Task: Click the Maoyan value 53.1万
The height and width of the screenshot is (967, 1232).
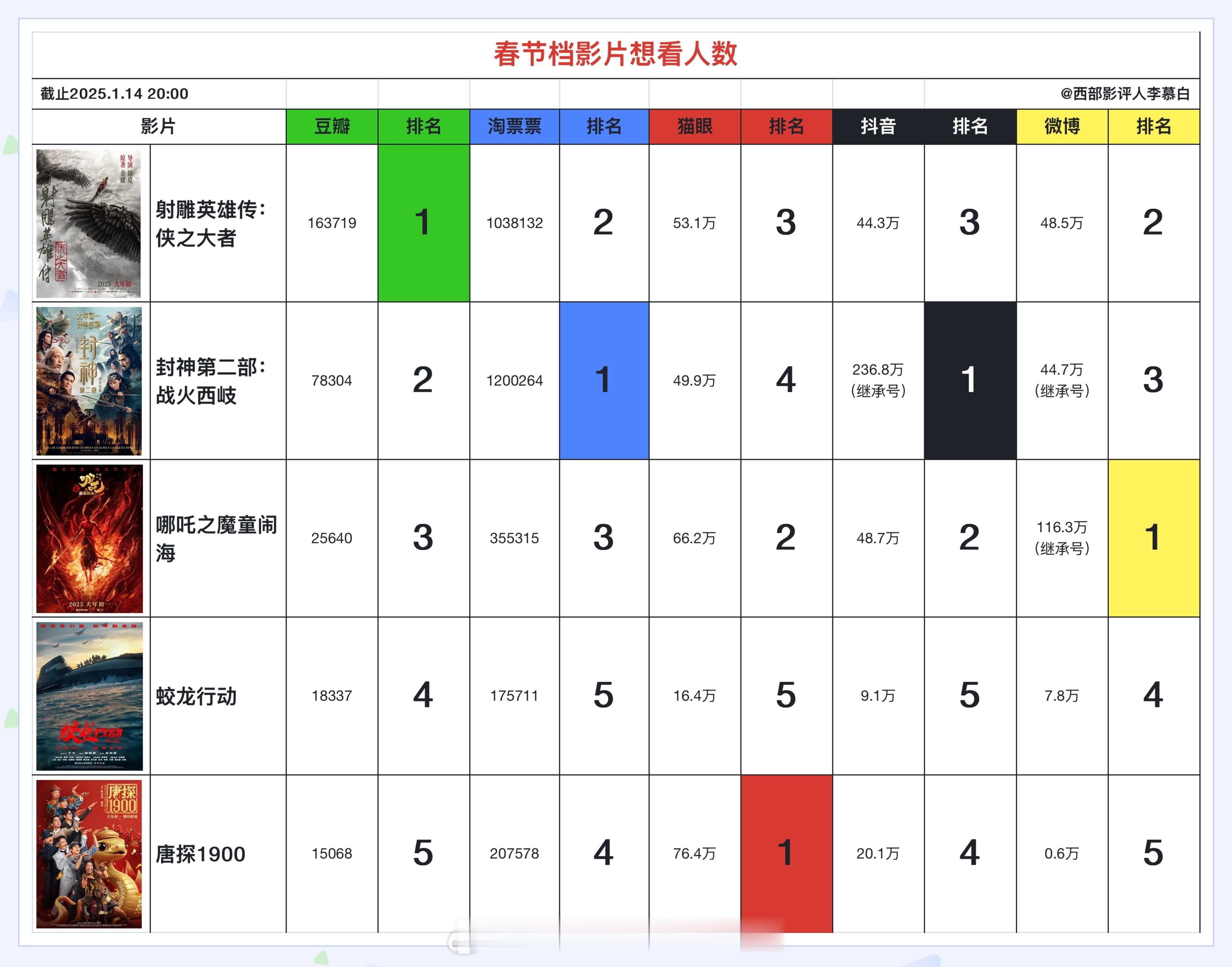Action: tap(694, 223)
